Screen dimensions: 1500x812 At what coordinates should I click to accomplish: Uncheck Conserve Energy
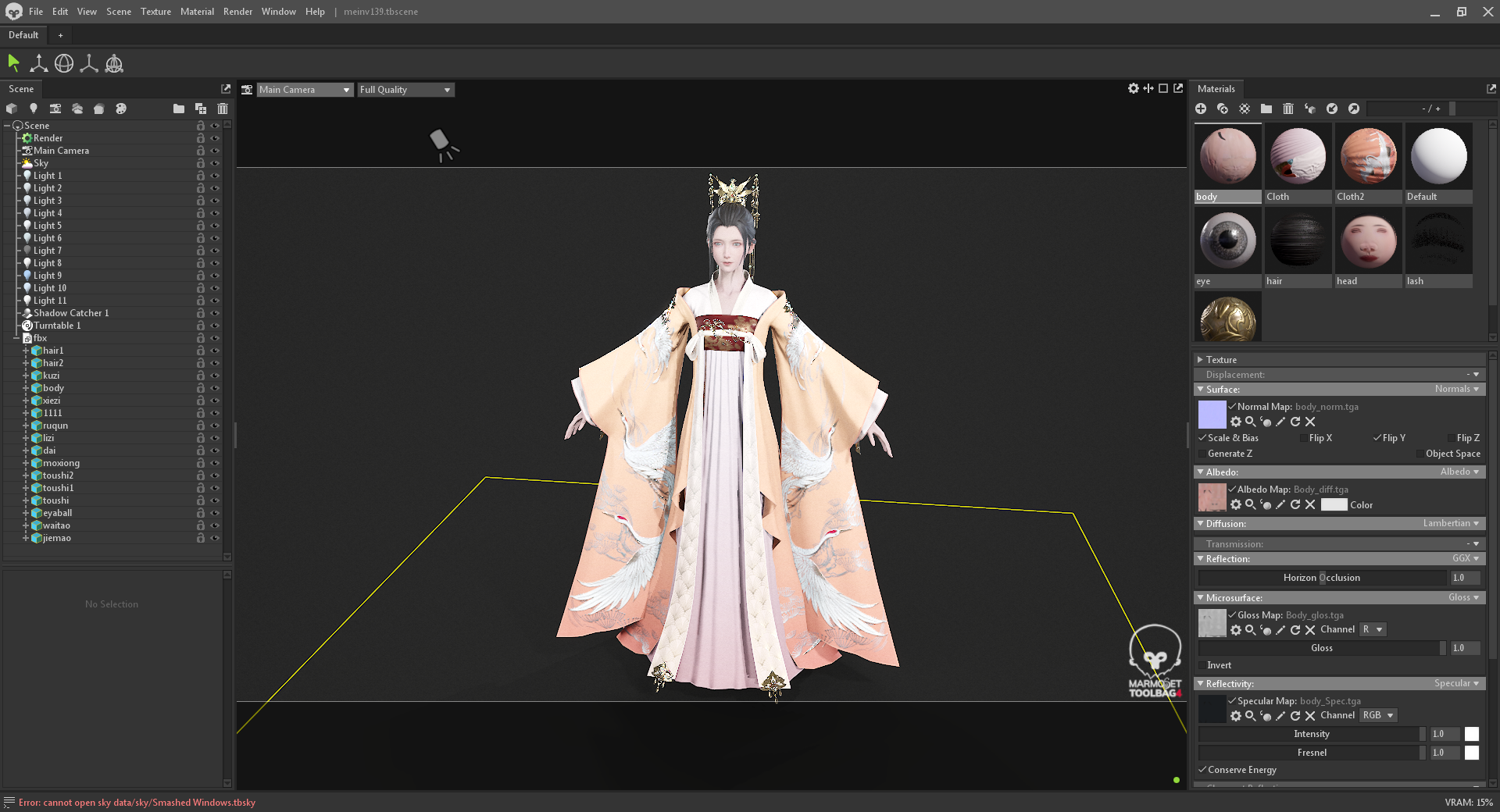click(x=1202, y=770)
